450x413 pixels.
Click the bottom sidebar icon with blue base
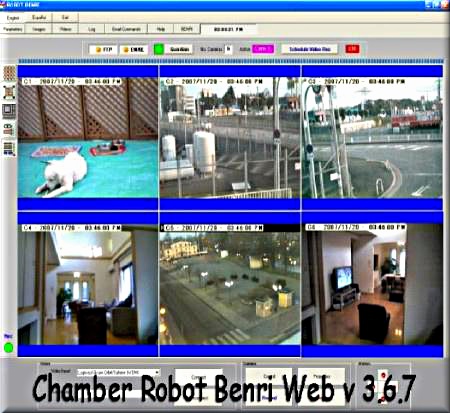pyautogui.click(x=9, y=149)
